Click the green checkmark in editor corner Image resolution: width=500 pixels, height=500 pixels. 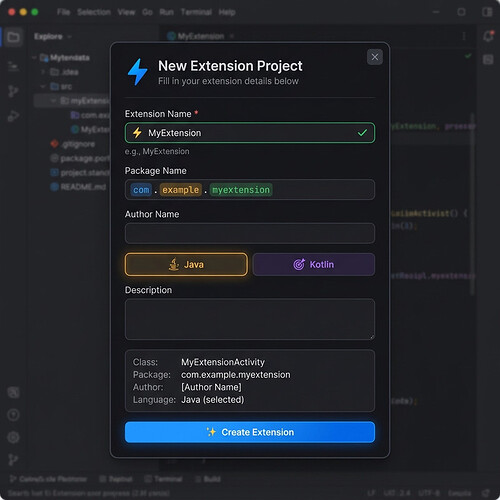[x=468, y=56]
